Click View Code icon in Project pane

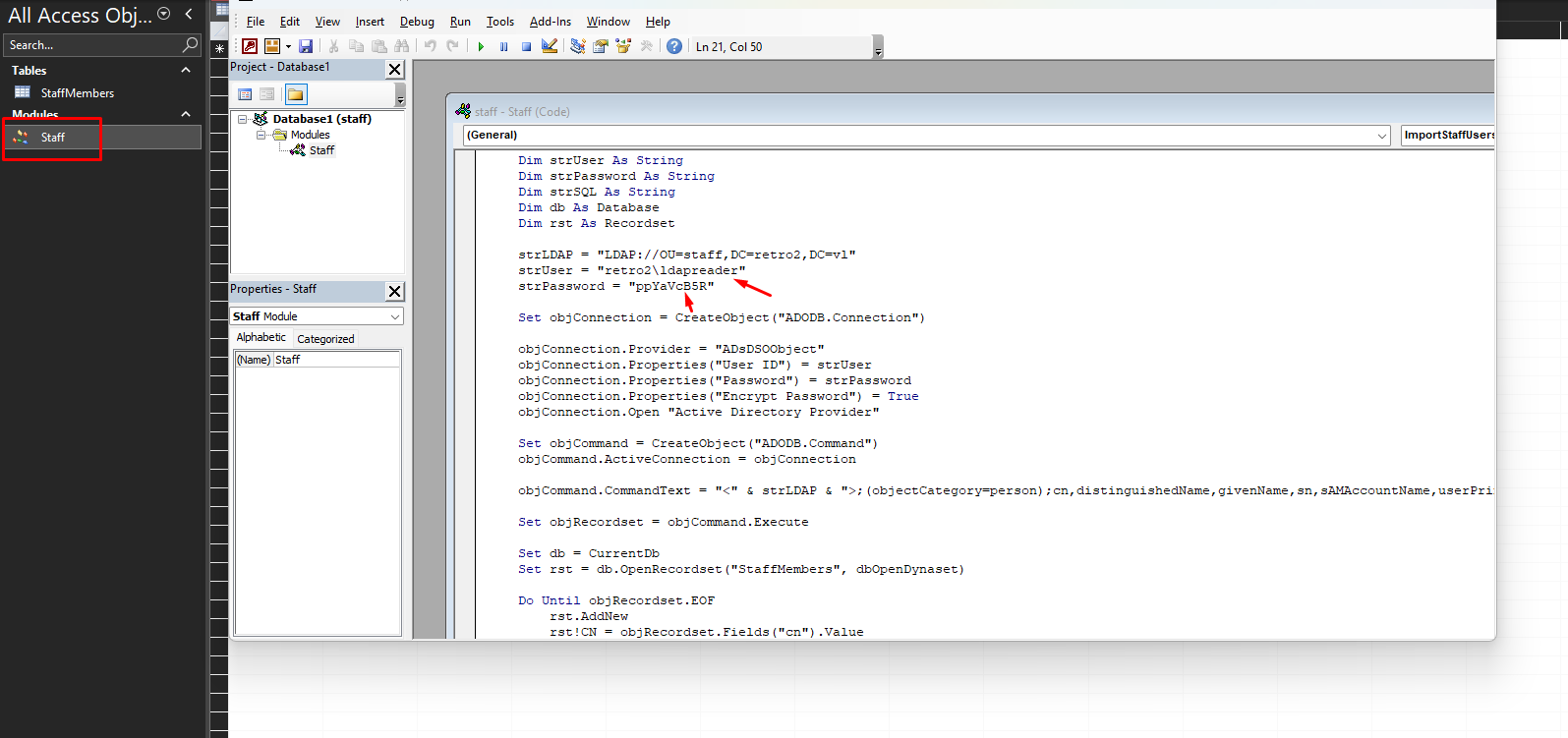pos(245,94)
